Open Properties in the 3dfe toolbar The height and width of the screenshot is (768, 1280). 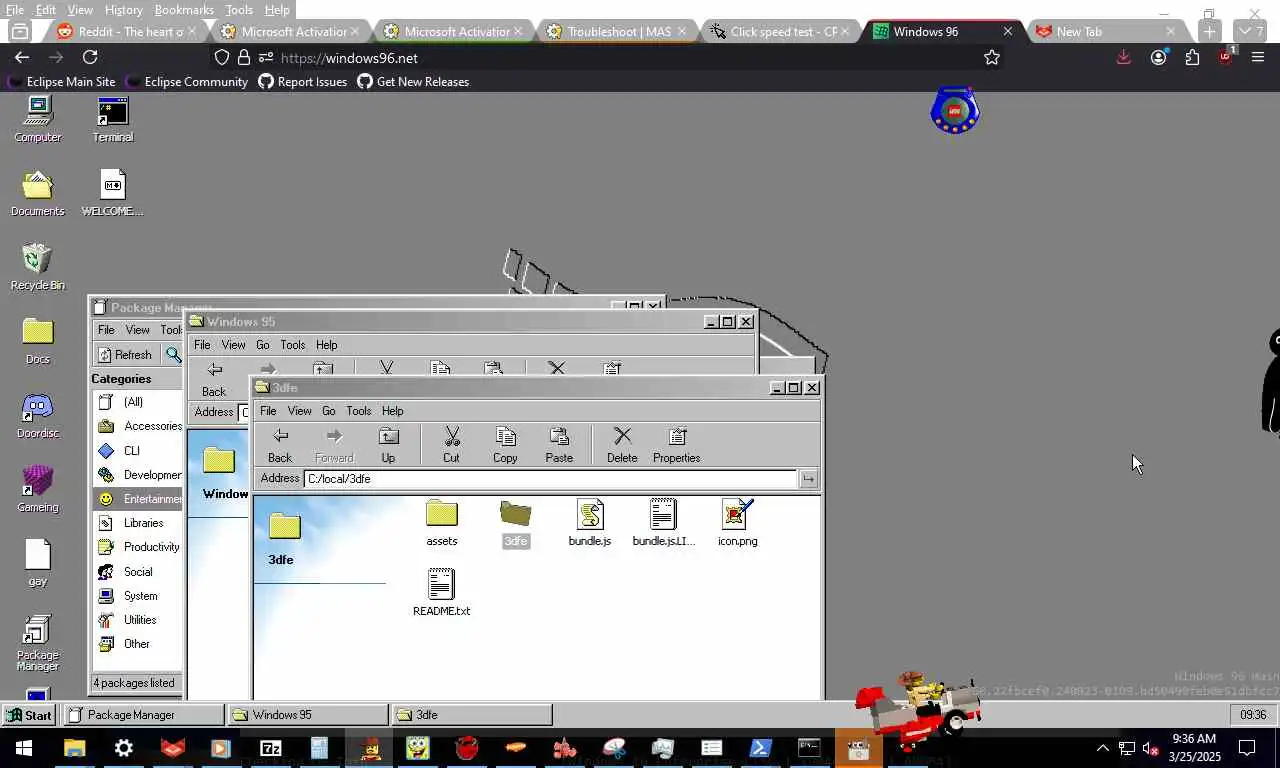point(677,445)
